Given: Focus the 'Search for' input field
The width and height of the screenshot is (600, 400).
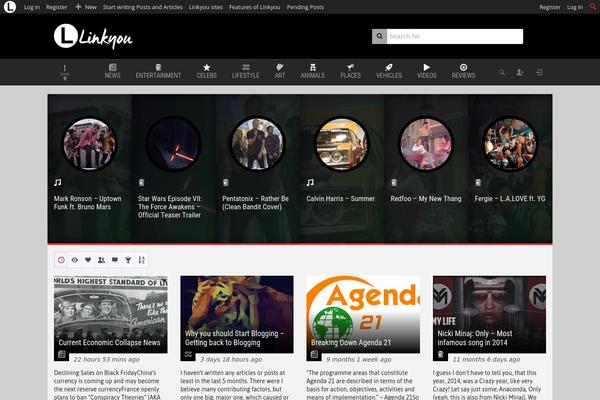Looking at the screenshot, I should [455, 36].
